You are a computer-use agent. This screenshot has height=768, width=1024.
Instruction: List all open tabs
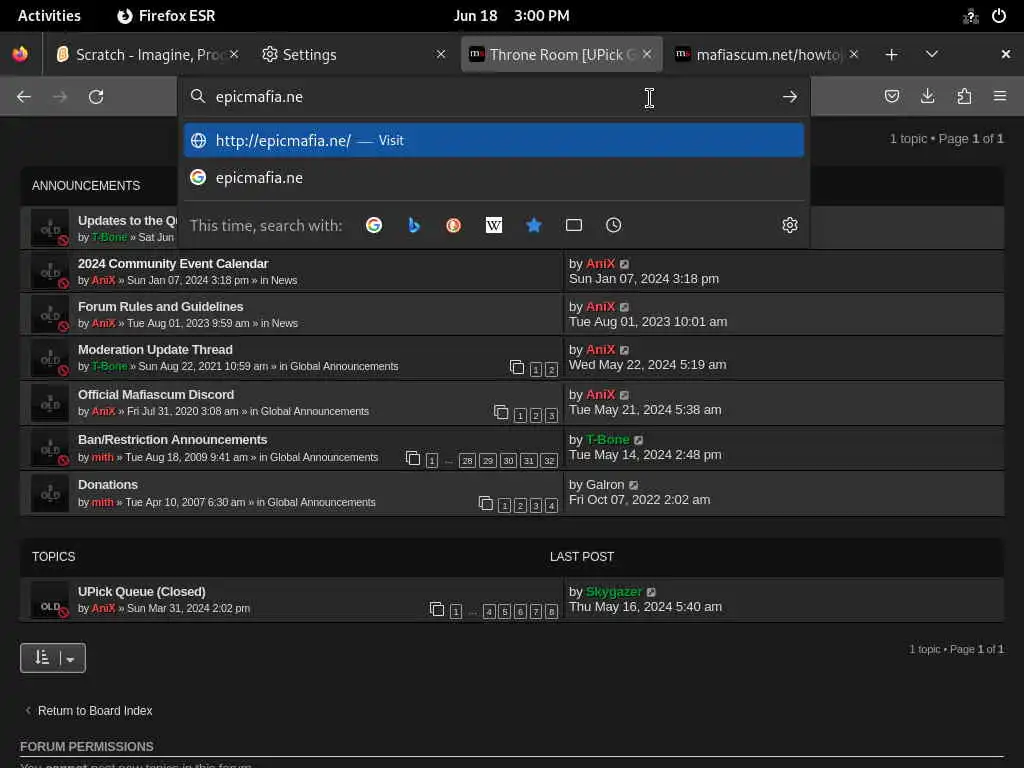932,55
